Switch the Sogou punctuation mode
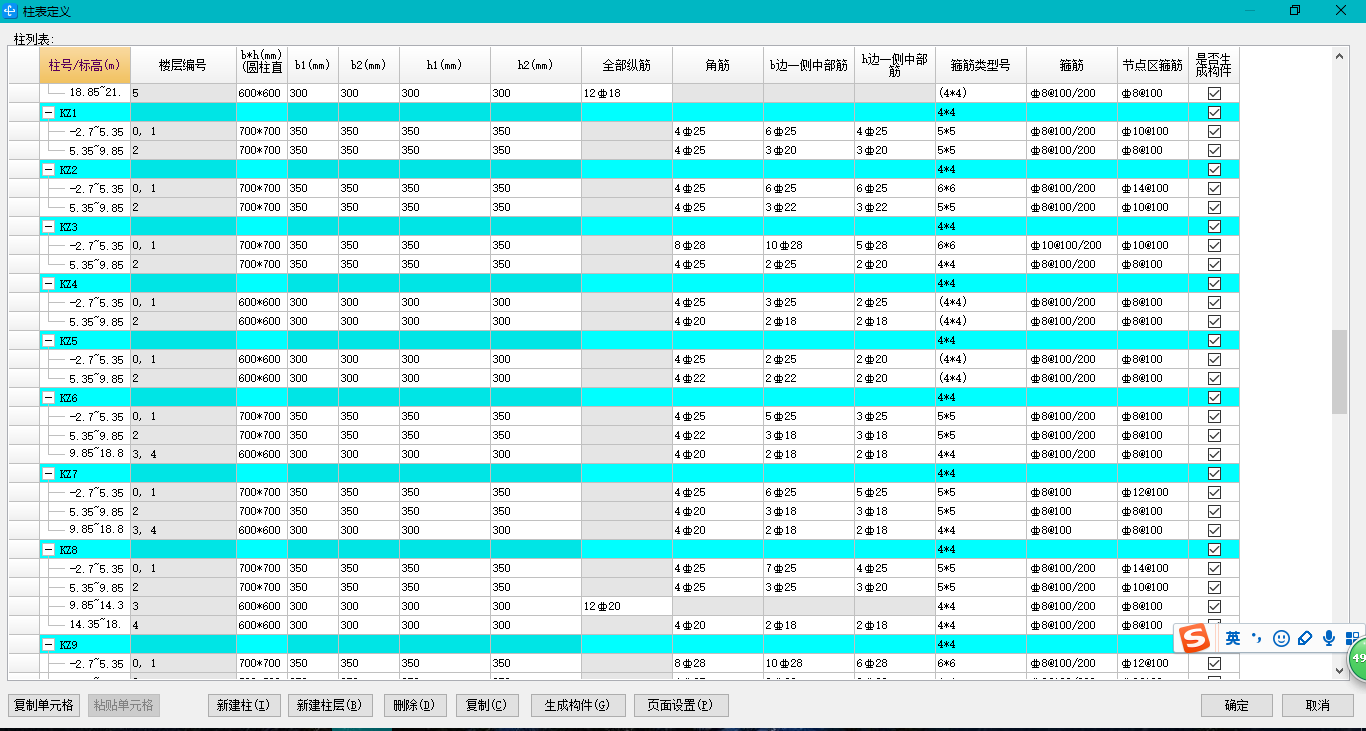This screenshot has width=1366, height=731. point(1256,638)
